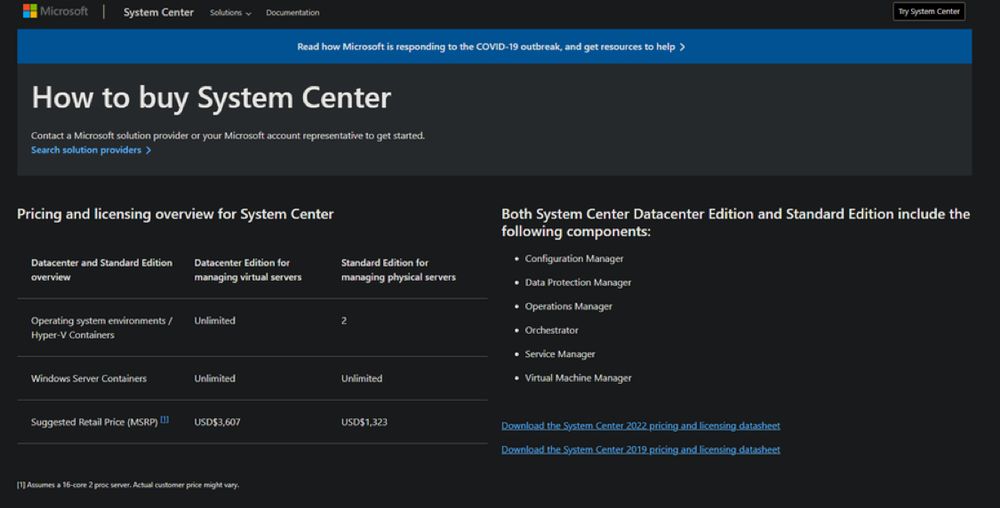Click the footnote [1] marker beside MSRP
Image resolution: width=1000 pixels, height=508 pixels.
[x=165, y=419]
